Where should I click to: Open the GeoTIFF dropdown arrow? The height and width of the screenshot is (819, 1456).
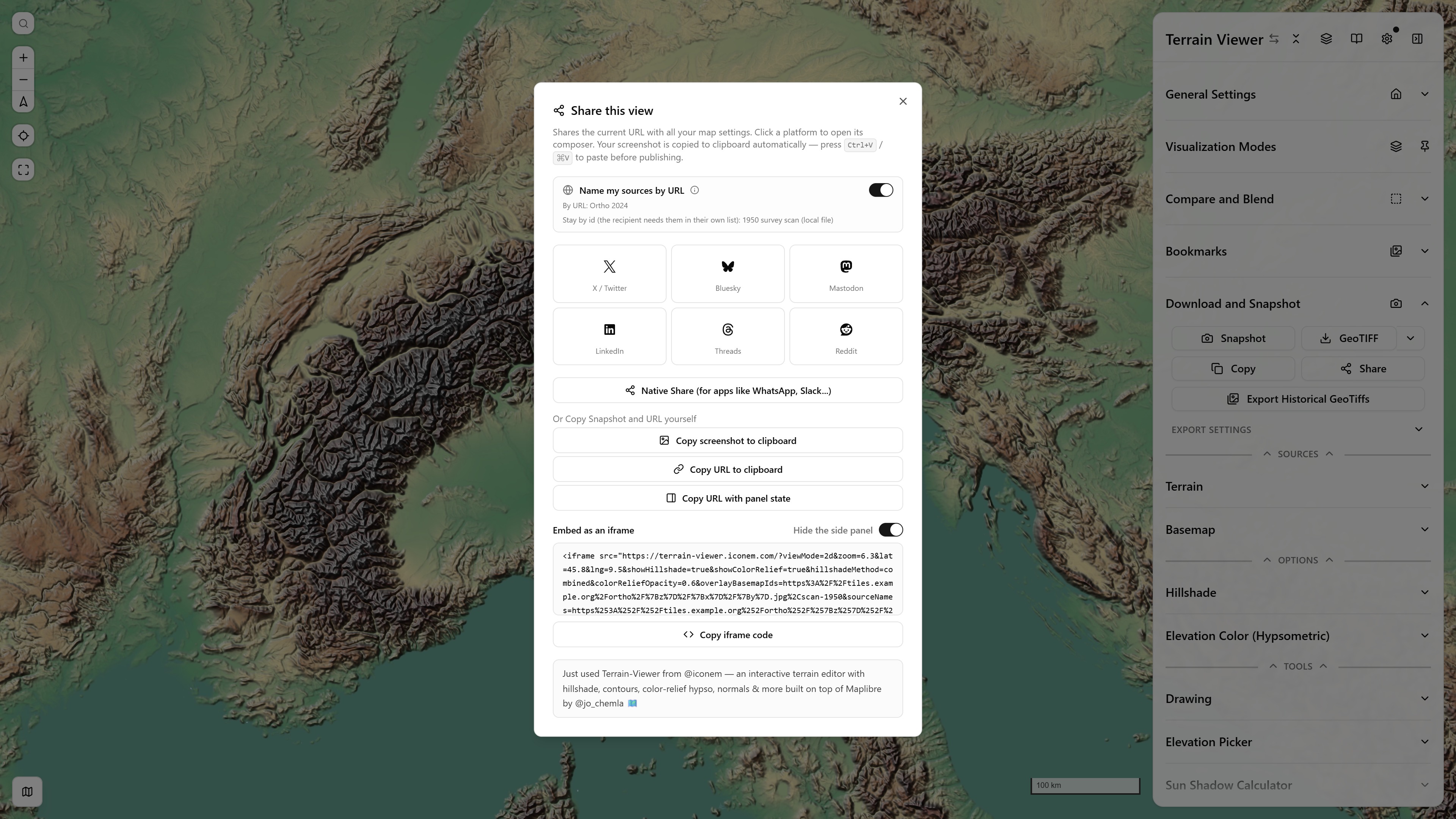point(1411,339)
